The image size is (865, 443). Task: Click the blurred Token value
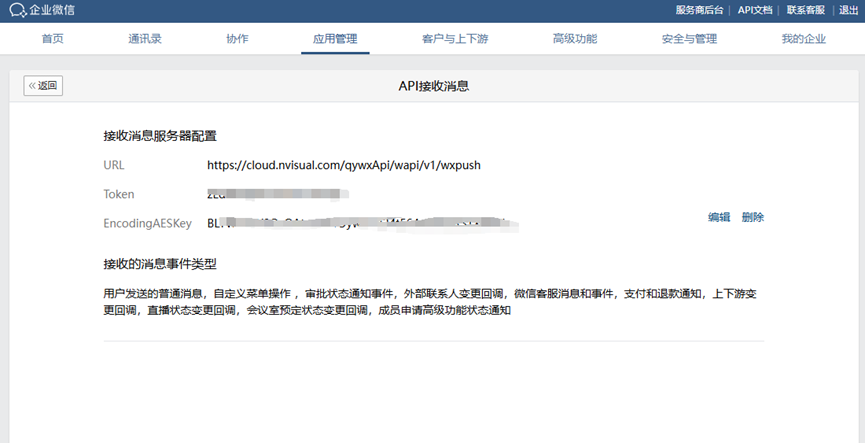pyautogui.click(x=279, y=194)
